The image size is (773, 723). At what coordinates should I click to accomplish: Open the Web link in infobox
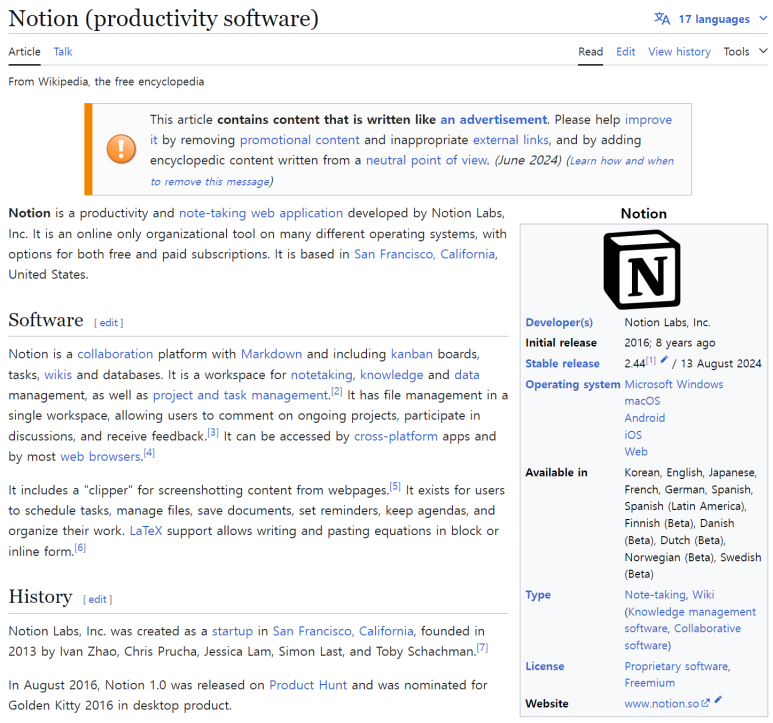tap(636, 452)
